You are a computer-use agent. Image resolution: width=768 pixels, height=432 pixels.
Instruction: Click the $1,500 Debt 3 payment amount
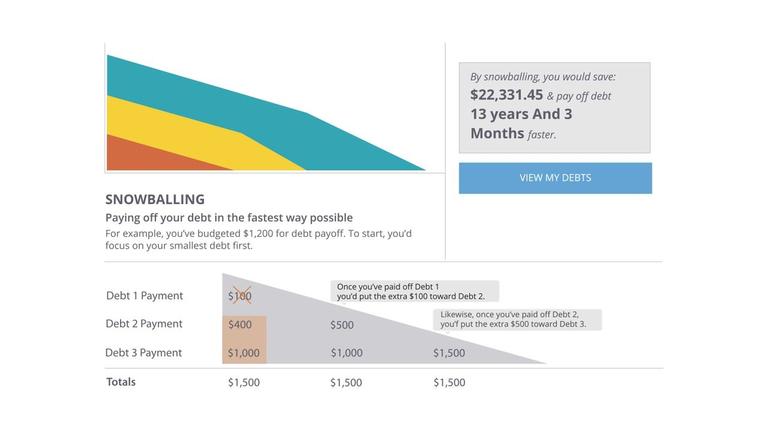click(449, 353)
